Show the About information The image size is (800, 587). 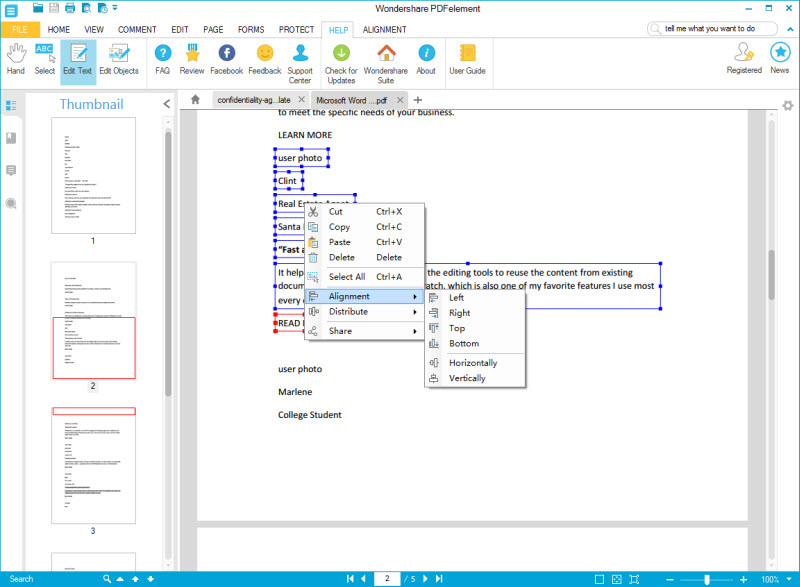point(426,60)
